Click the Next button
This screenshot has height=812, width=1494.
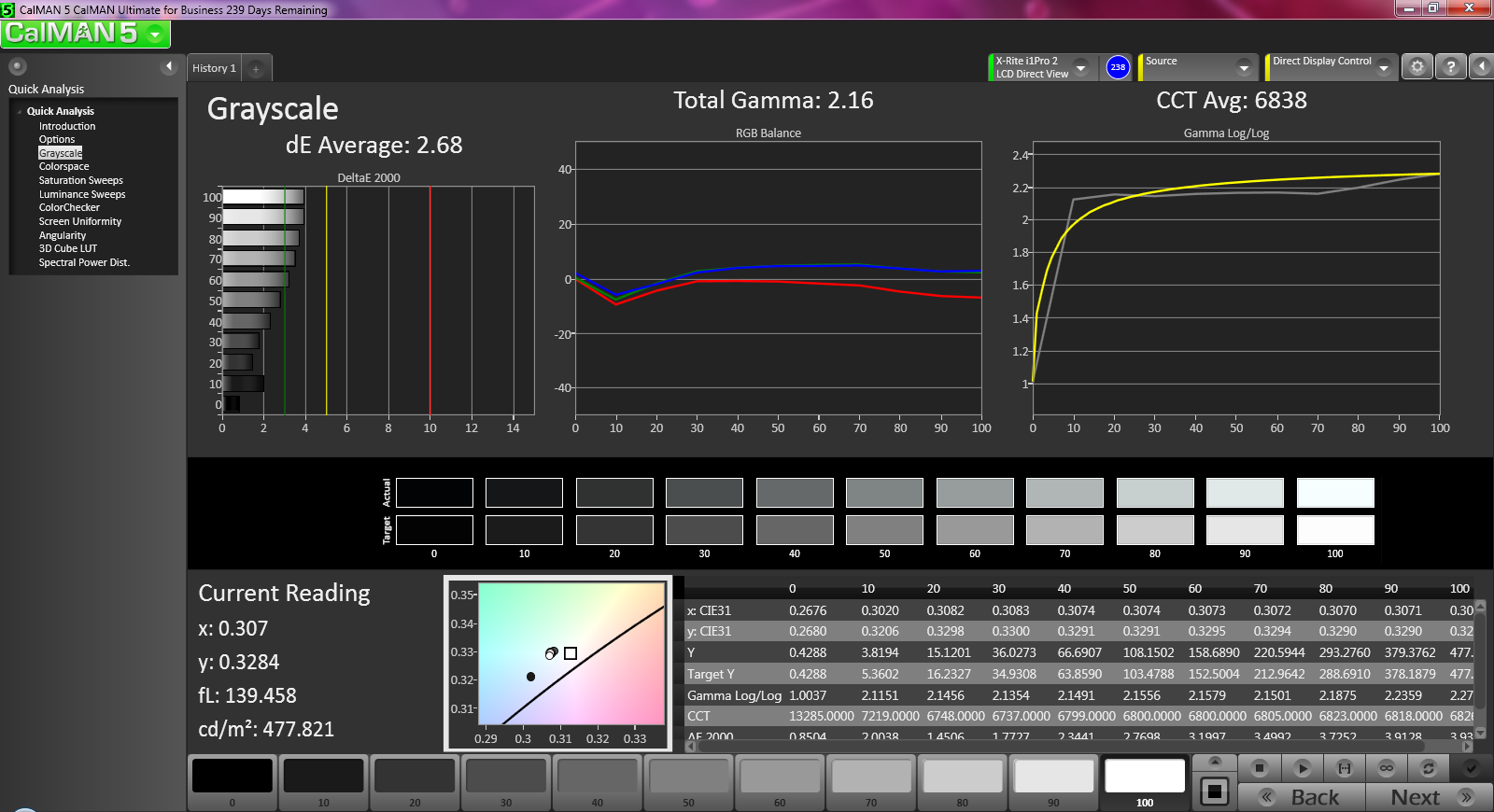pyautogui.click(x=1429, y=797)
